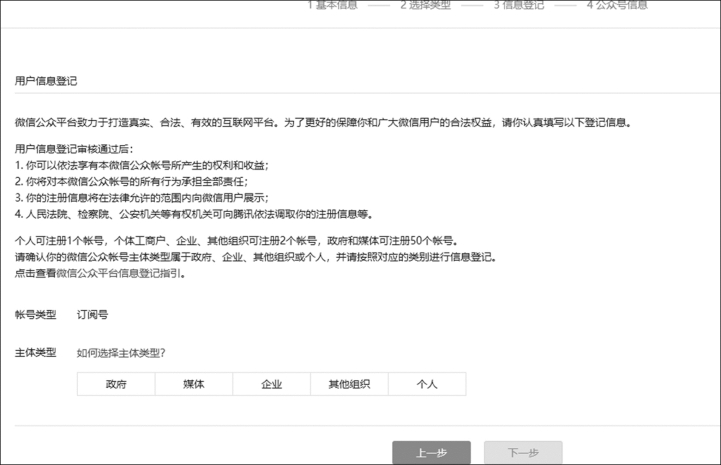This screenshot has width=721, height=465.
Task: Open the 如何选择主体类型? help link
Action: point(121,353)
